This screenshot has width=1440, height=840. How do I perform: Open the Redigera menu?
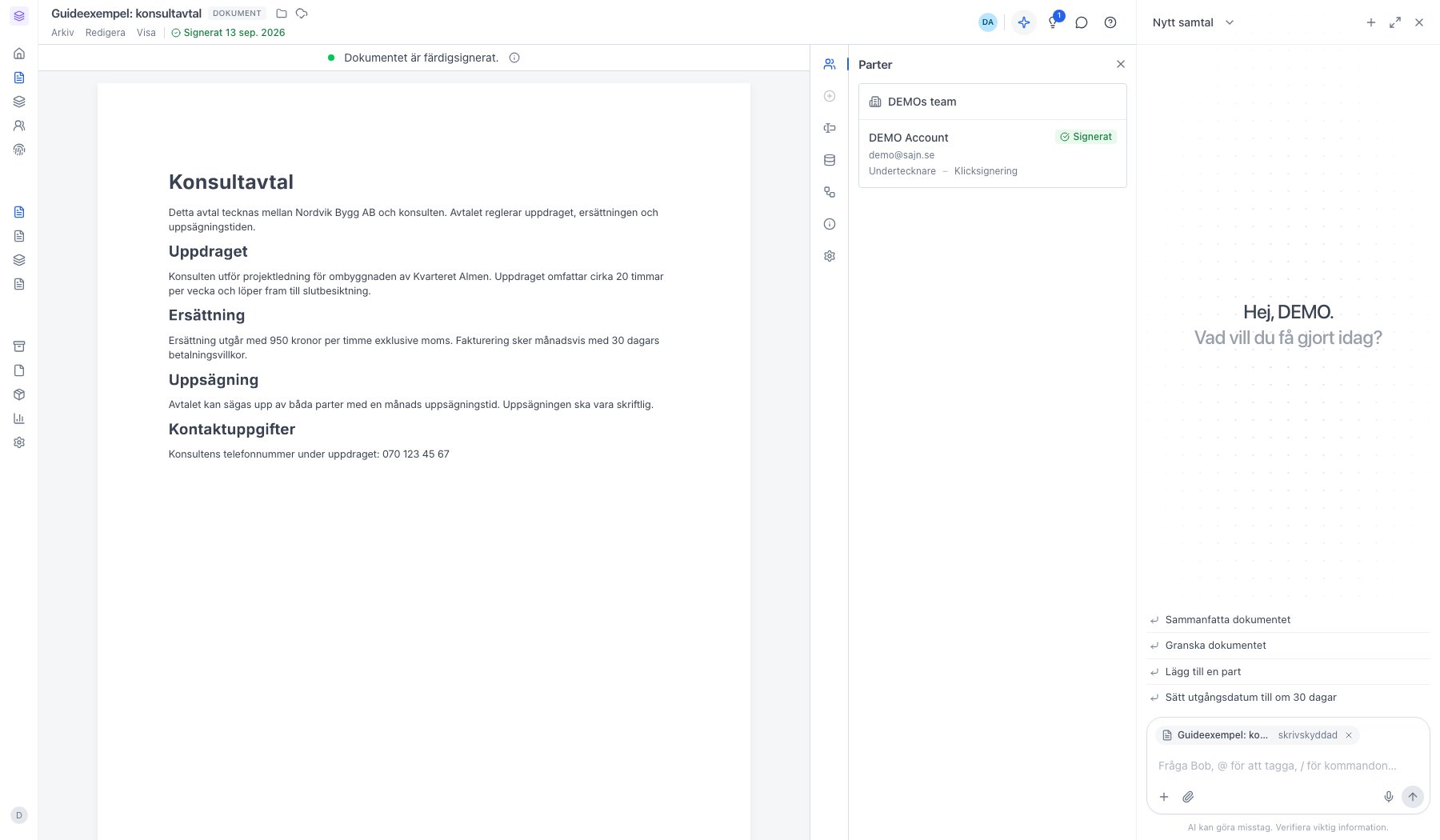106,33
